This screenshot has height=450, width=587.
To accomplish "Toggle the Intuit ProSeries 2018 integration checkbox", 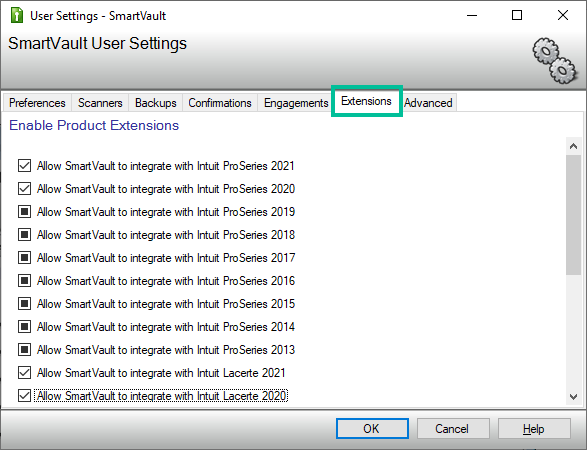I will pos(24,234).
